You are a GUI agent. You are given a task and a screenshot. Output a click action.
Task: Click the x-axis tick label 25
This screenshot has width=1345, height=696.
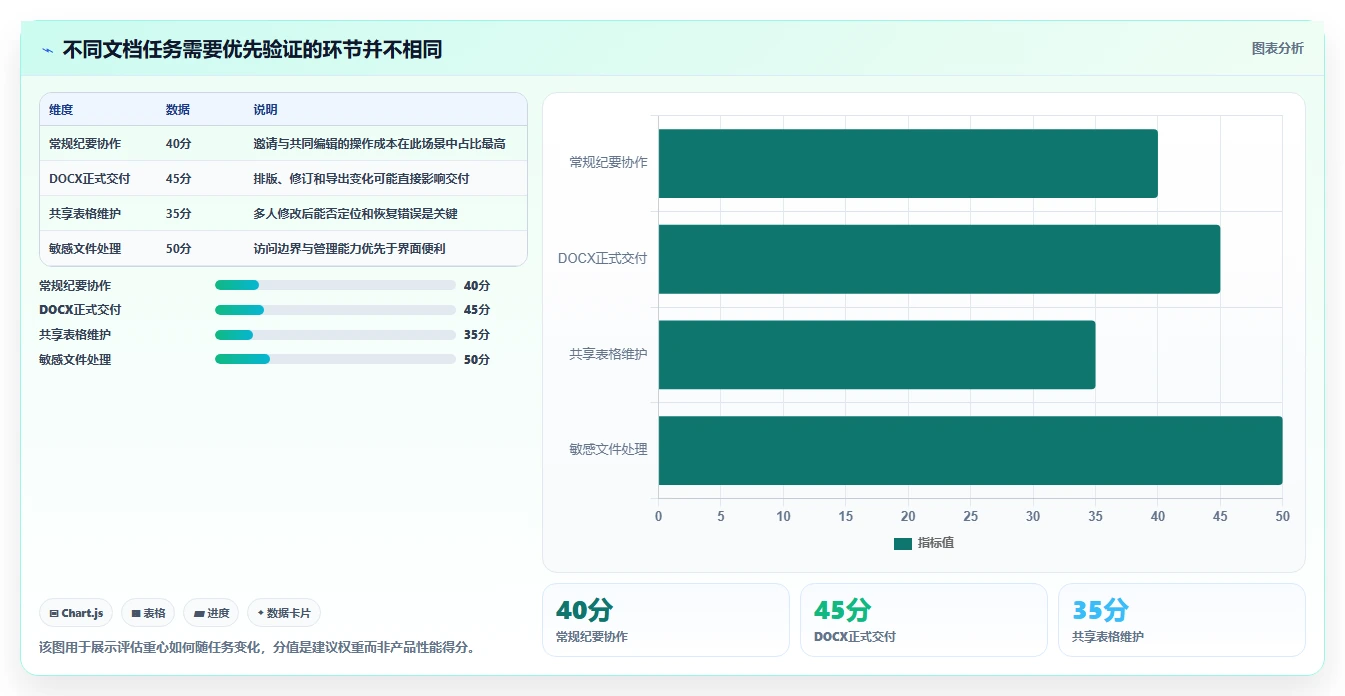point(970,517)
